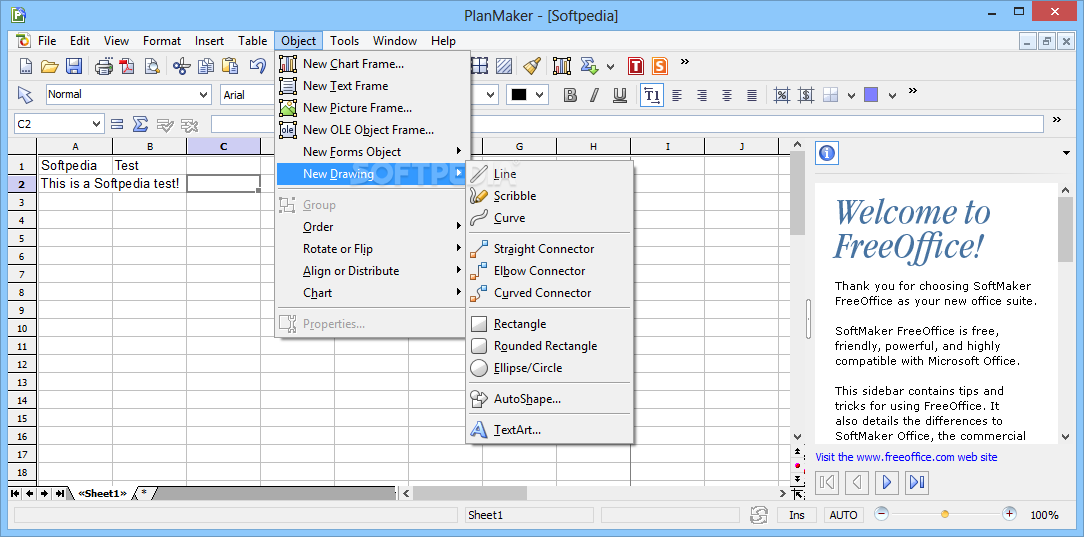Click the Sigma sum icon beside the cell box

140,124
